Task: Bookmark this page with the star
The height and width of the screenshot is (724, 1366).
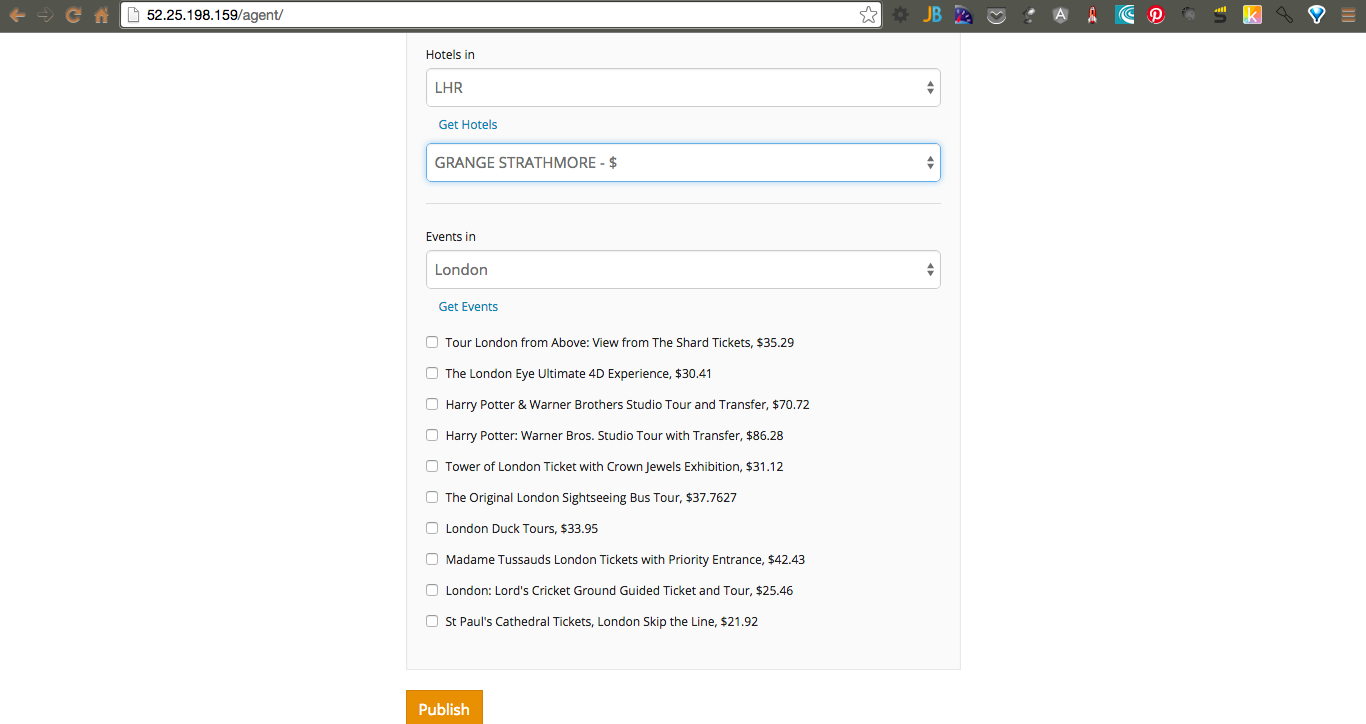Action: (x=868, y=15)
